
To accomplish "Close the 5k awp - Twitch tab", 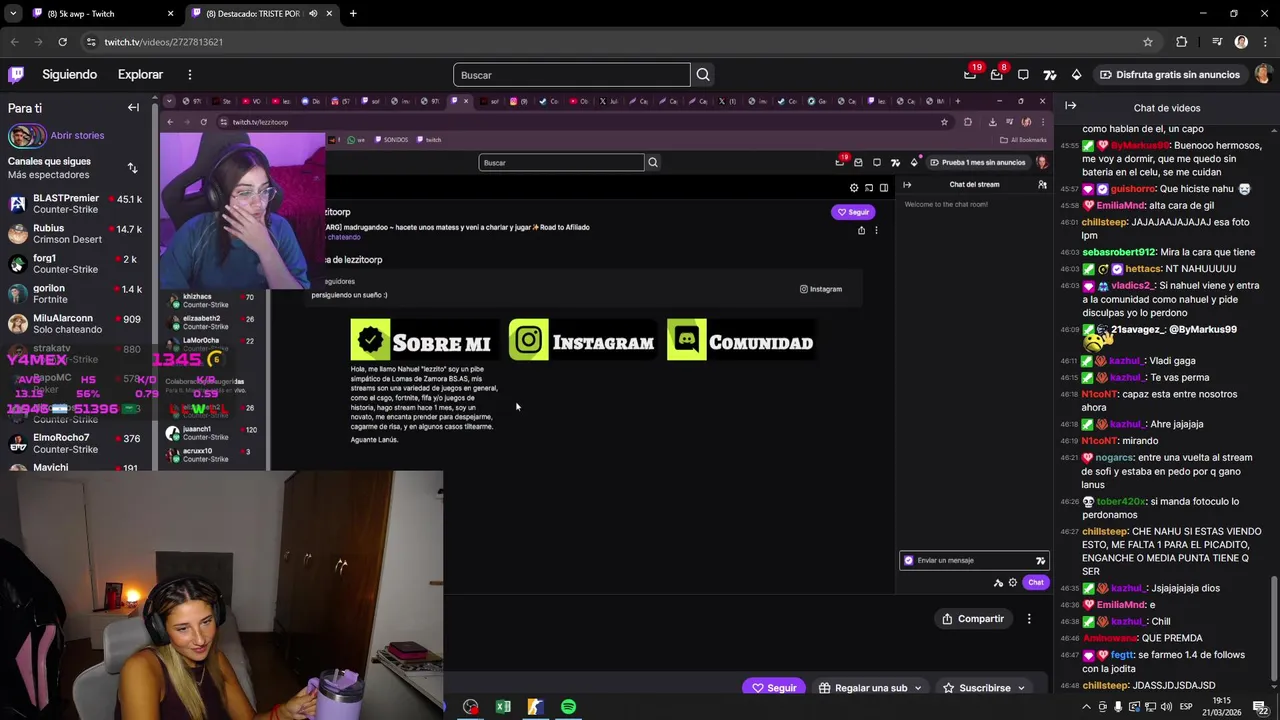I will point(170,14).
